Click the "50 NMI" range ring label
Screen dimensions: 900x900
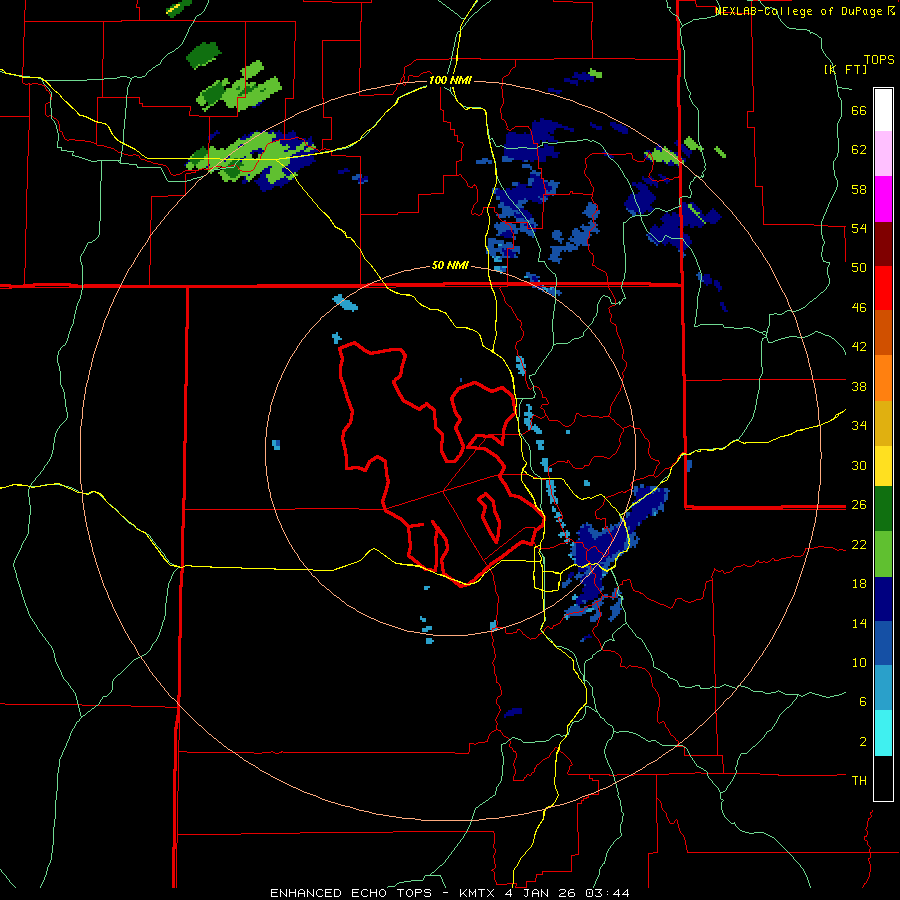(x=450, y=265)
